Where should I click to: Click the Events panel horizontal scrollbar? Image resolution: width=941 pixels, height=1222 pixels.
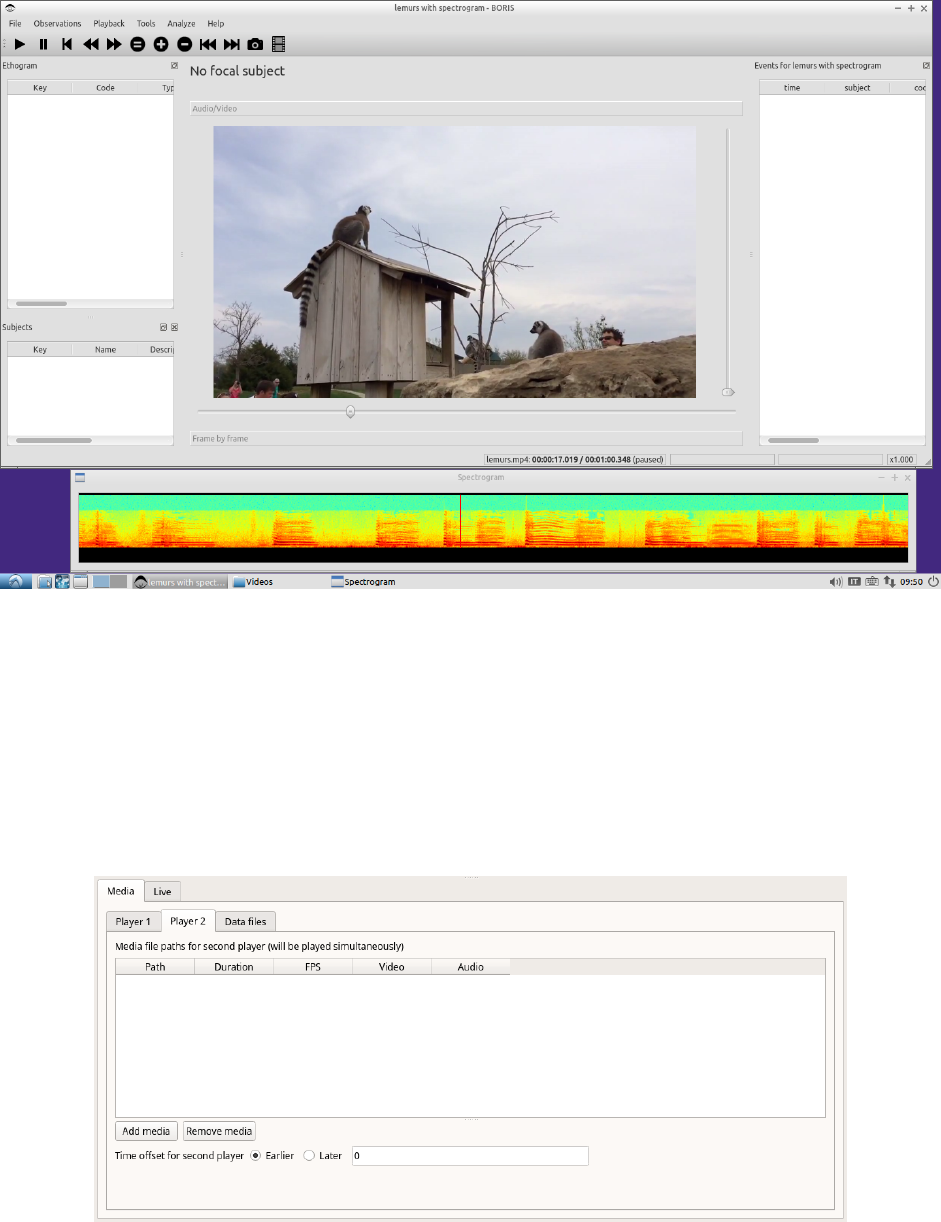pyautogui.click(x=793, y=440)
